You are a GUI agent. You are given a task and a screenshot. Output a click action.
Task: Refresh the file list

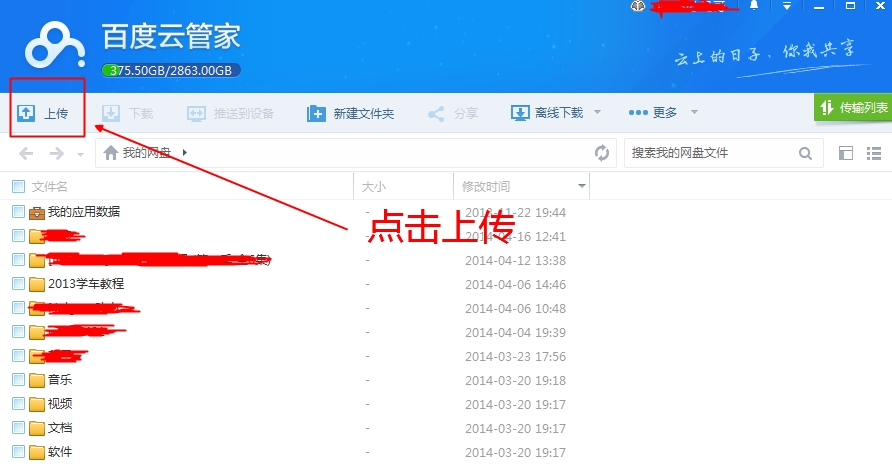(602, 153)
